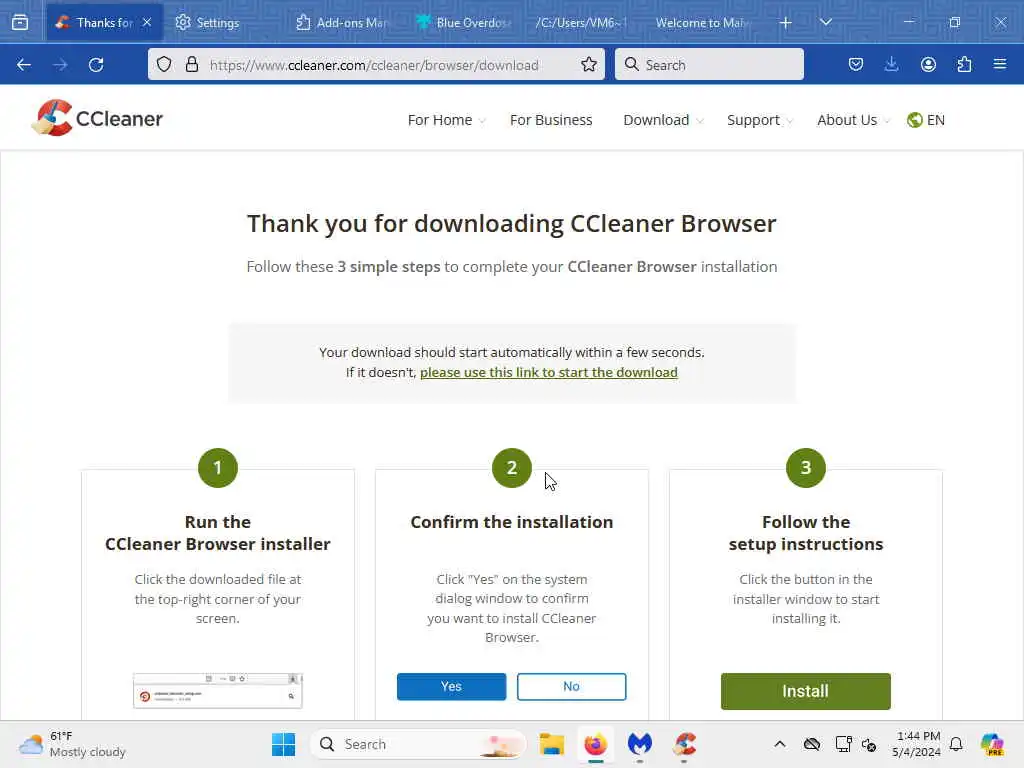Click Firefox icon in taskbar

click(596, 744)
